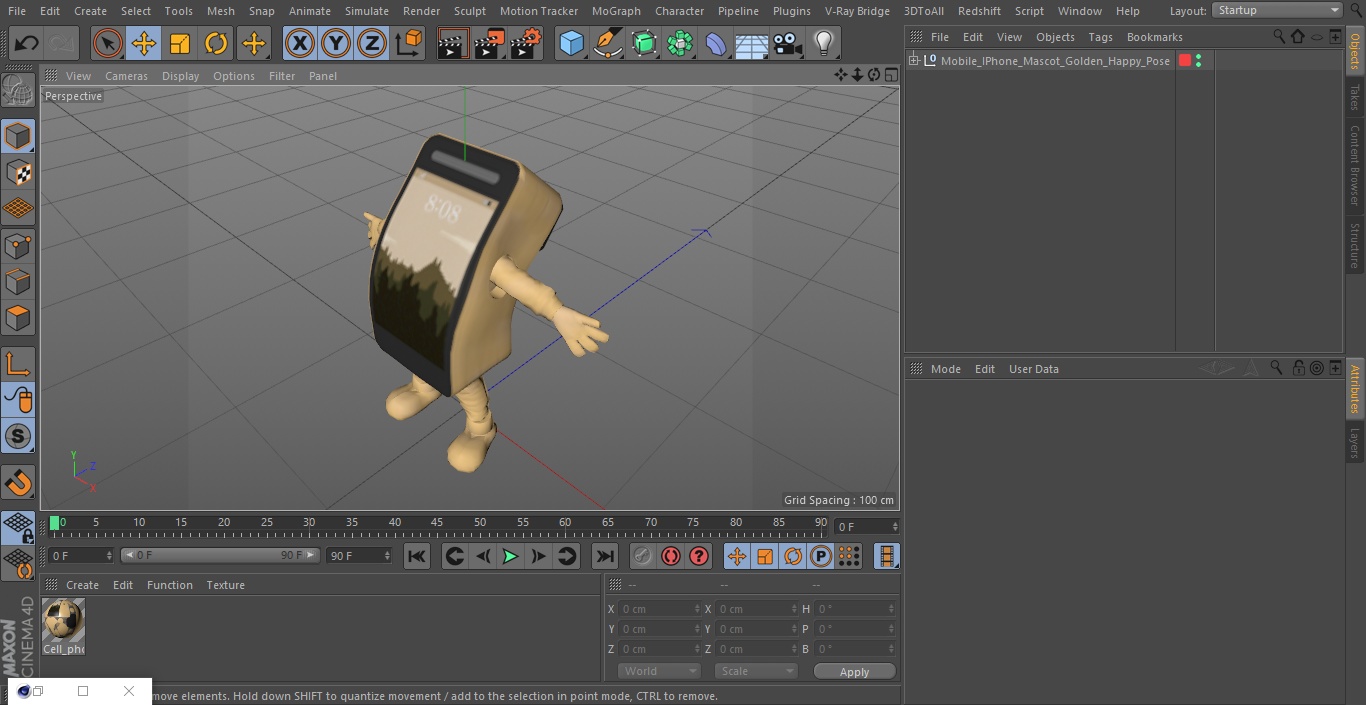
Task: Click the X position input field
Action: click(x=658, y=609)
